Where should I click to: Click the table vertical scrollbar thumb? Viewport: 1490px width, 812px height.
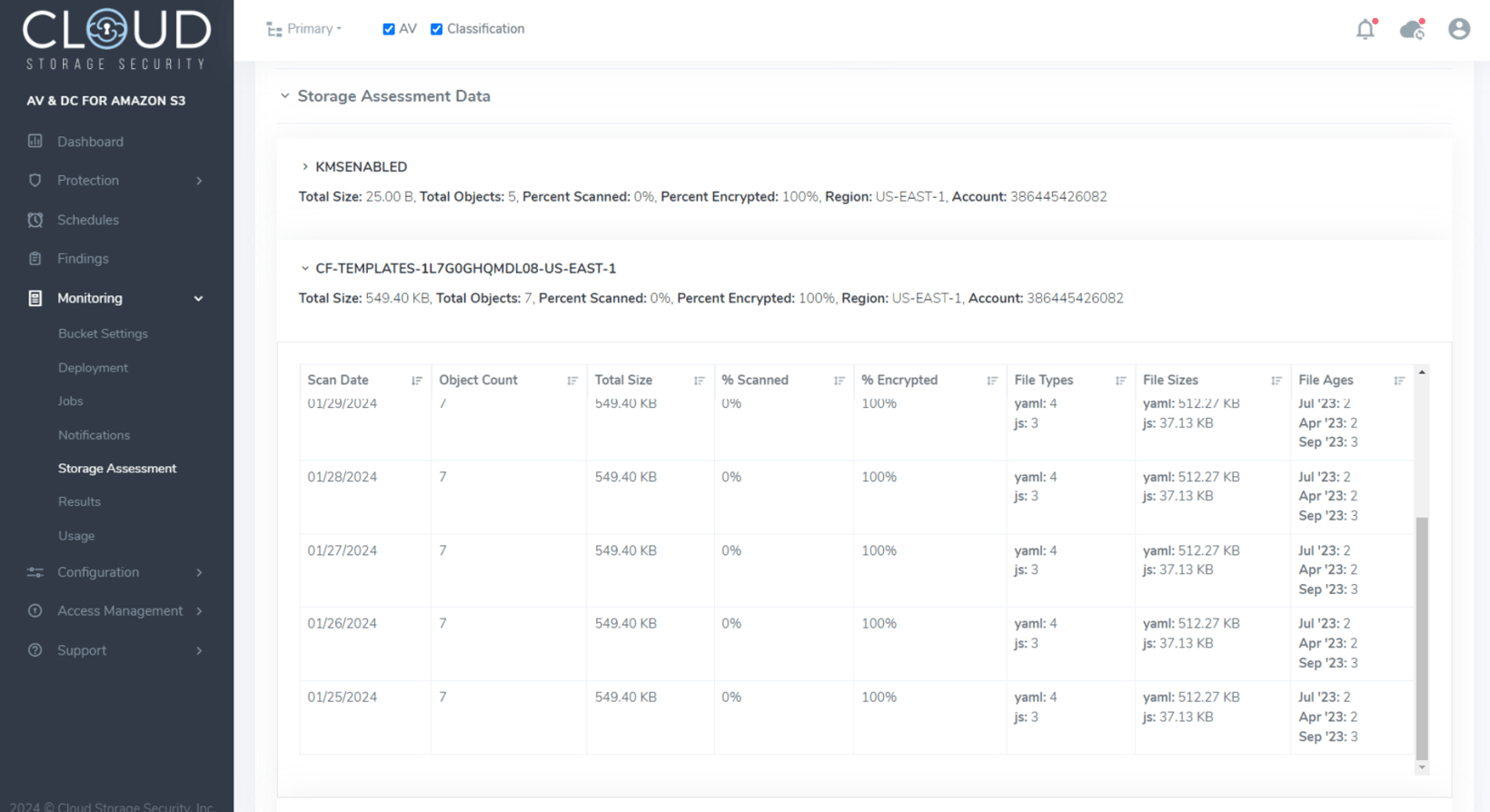point(1422,638)
